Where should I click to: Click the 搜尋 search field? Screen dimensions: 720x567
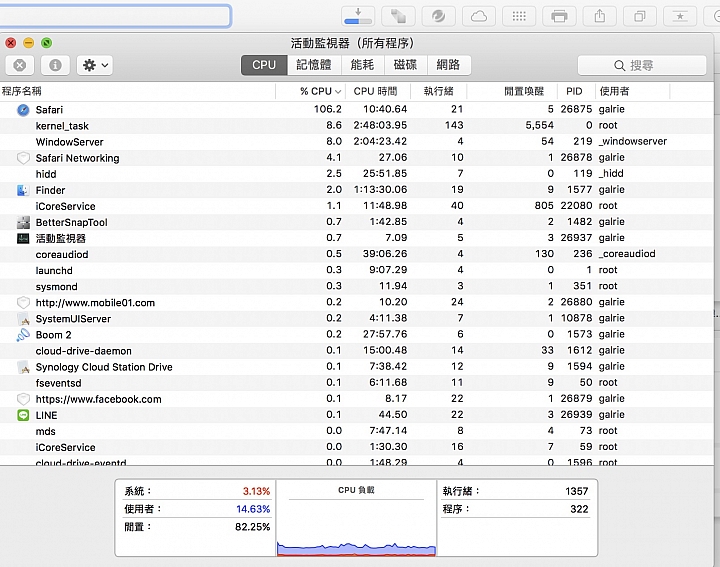(x=641, y=65)
